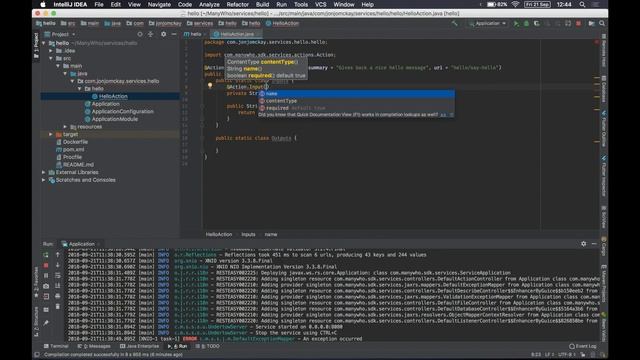The image size is (640, 360).
Task: Select README.md in project tree
Action: (x=78, y=165)
